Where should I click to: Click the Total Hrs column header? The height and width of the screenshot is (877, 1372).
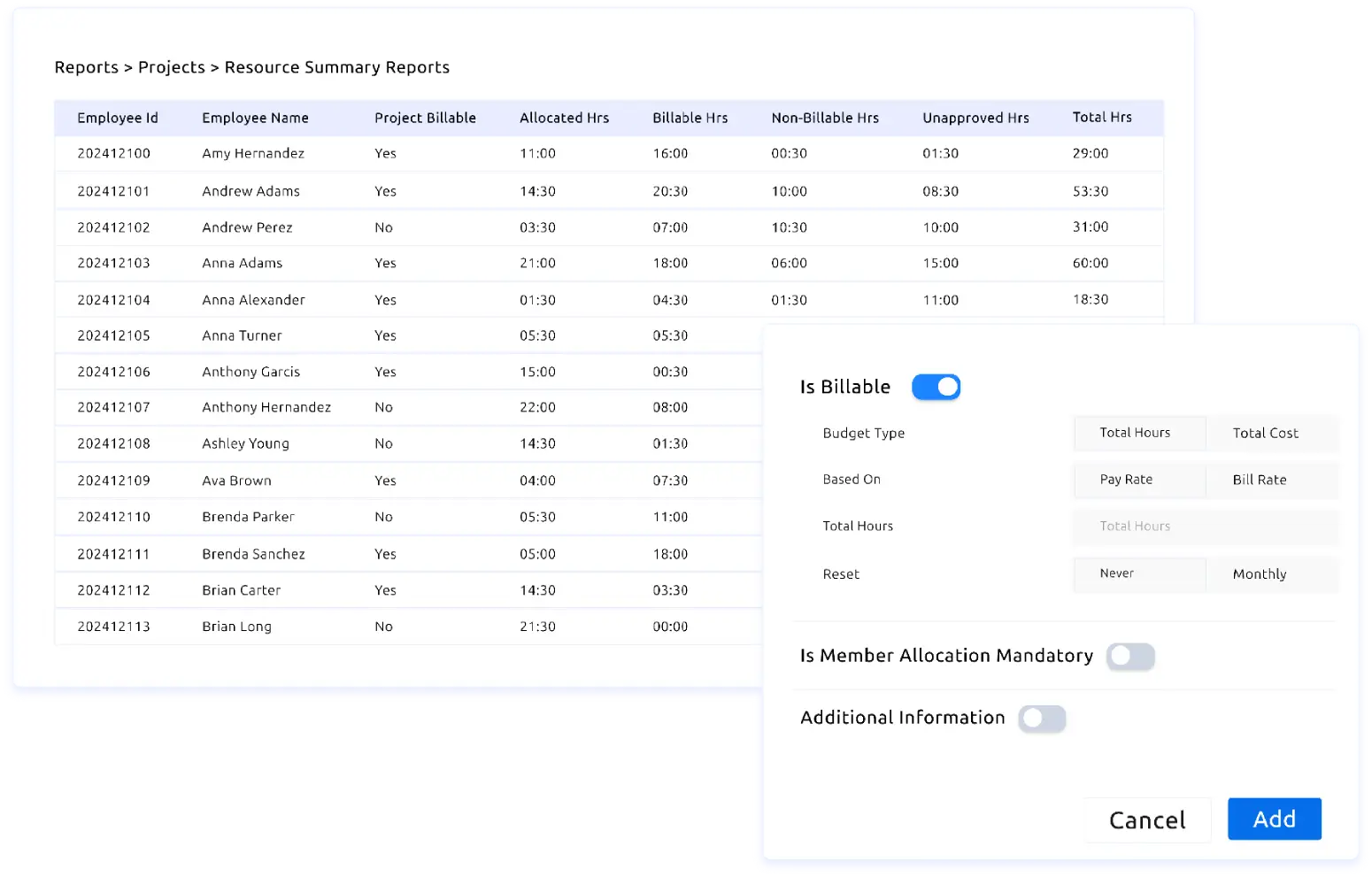click(x=1102, y=117)
